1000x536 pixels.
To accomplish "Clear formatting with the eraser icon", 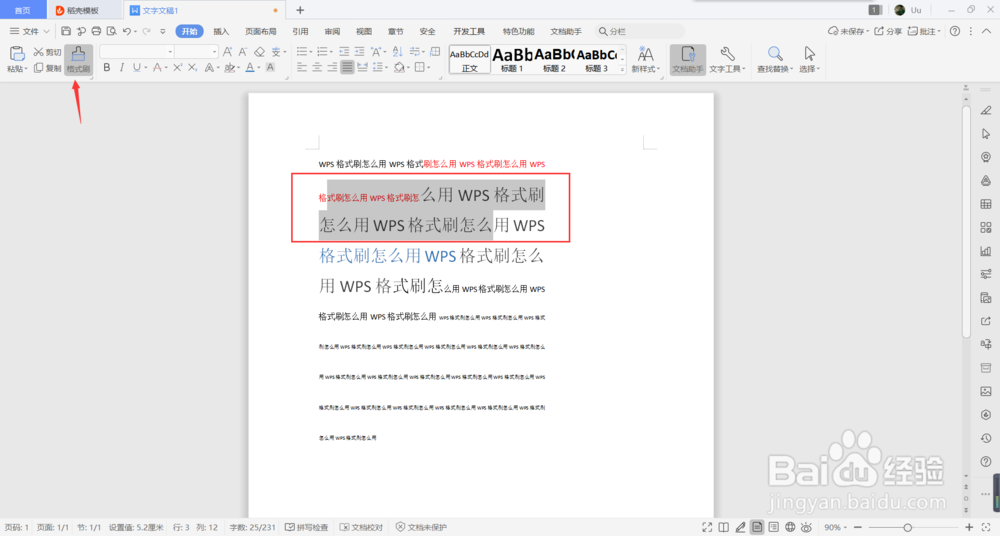I will click(259, 52).
